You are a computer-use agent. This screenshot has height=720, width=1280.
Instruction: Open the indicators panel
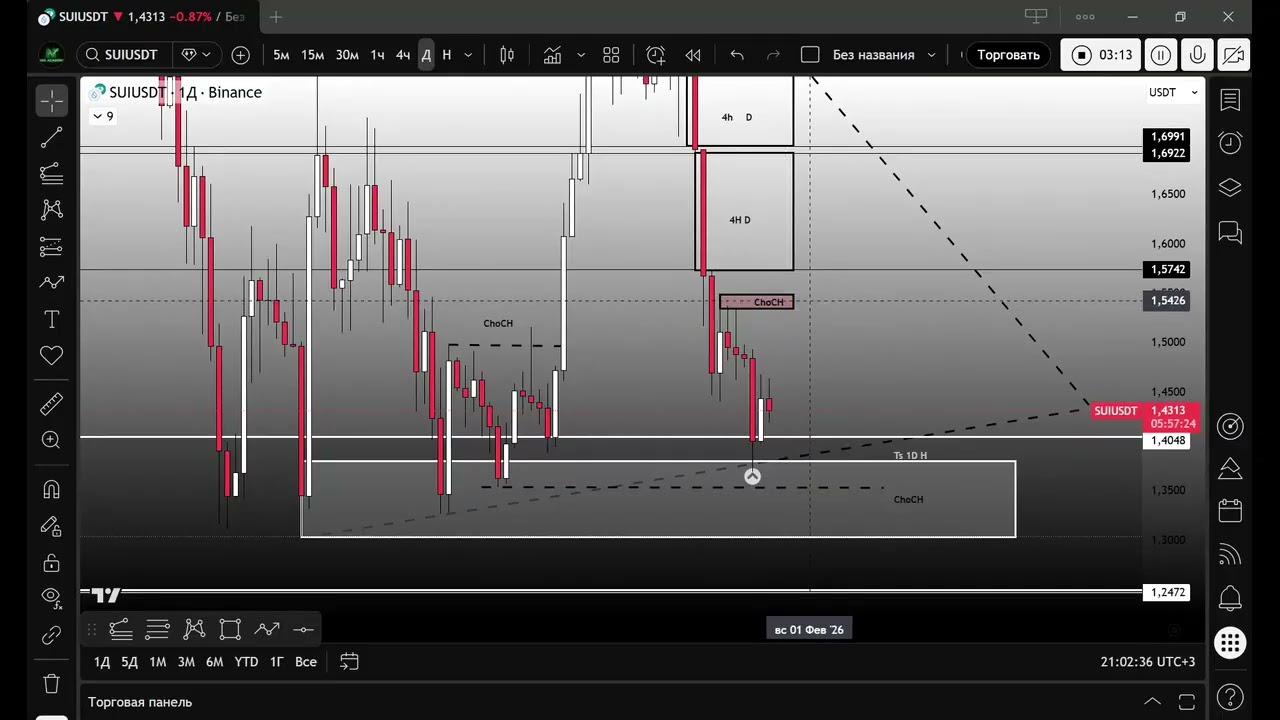click(x=552, y=55)
